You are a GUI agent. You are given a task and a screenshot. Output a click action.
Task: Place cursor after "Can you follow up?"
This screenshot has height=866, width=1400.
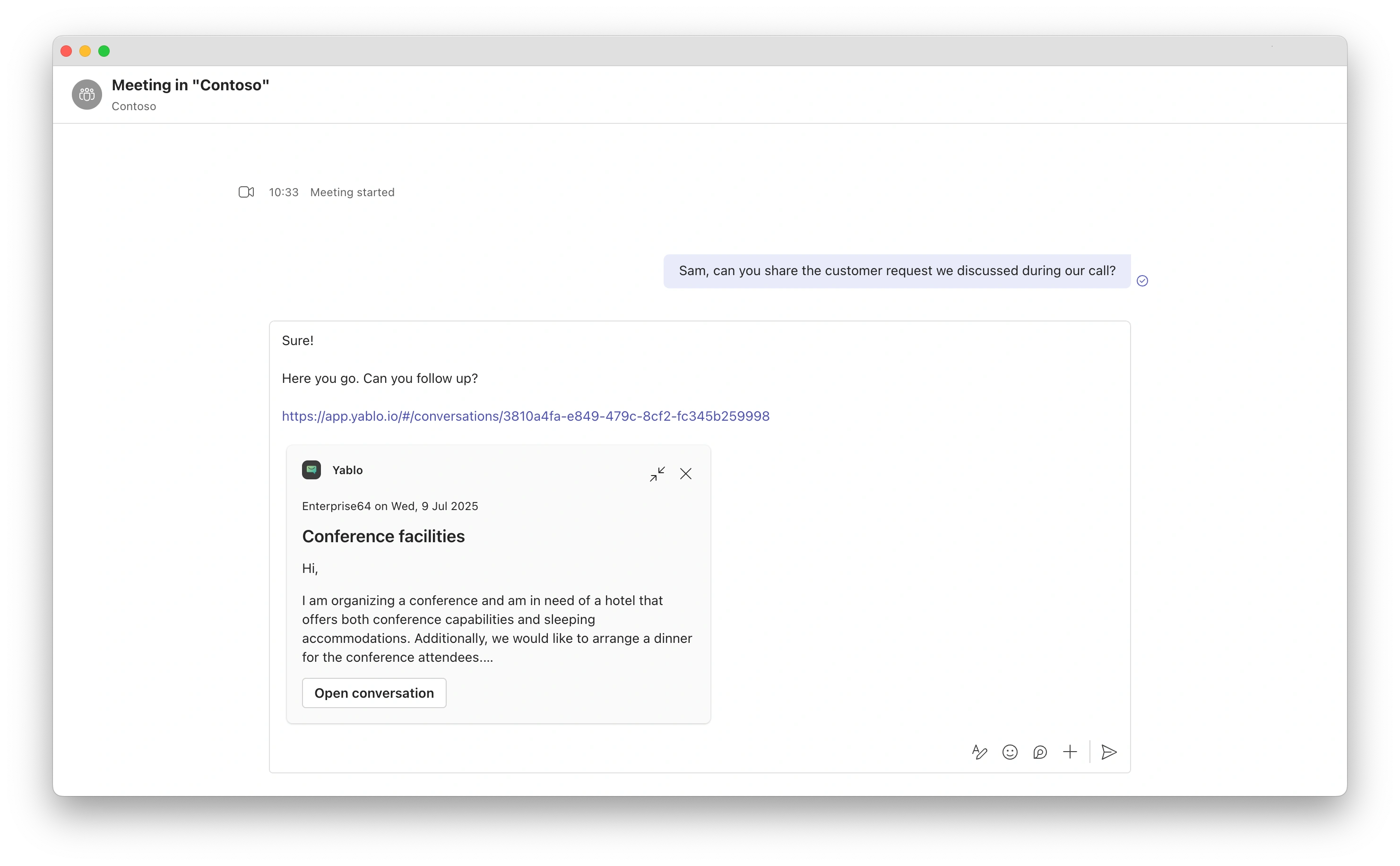pyautogui.click(x=478, y=379)
